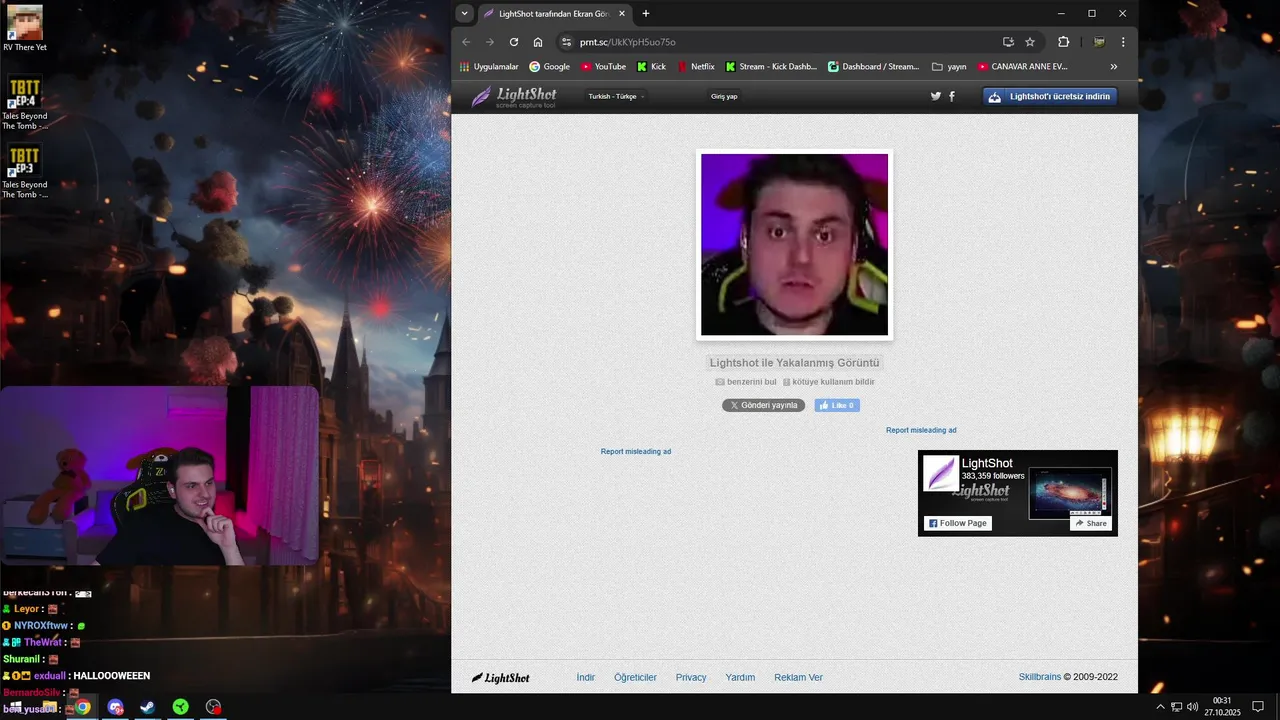Screen dimensions: 1280x720
Task: Open LightShot name in the Facebook widget
Action: coord(987,463)
